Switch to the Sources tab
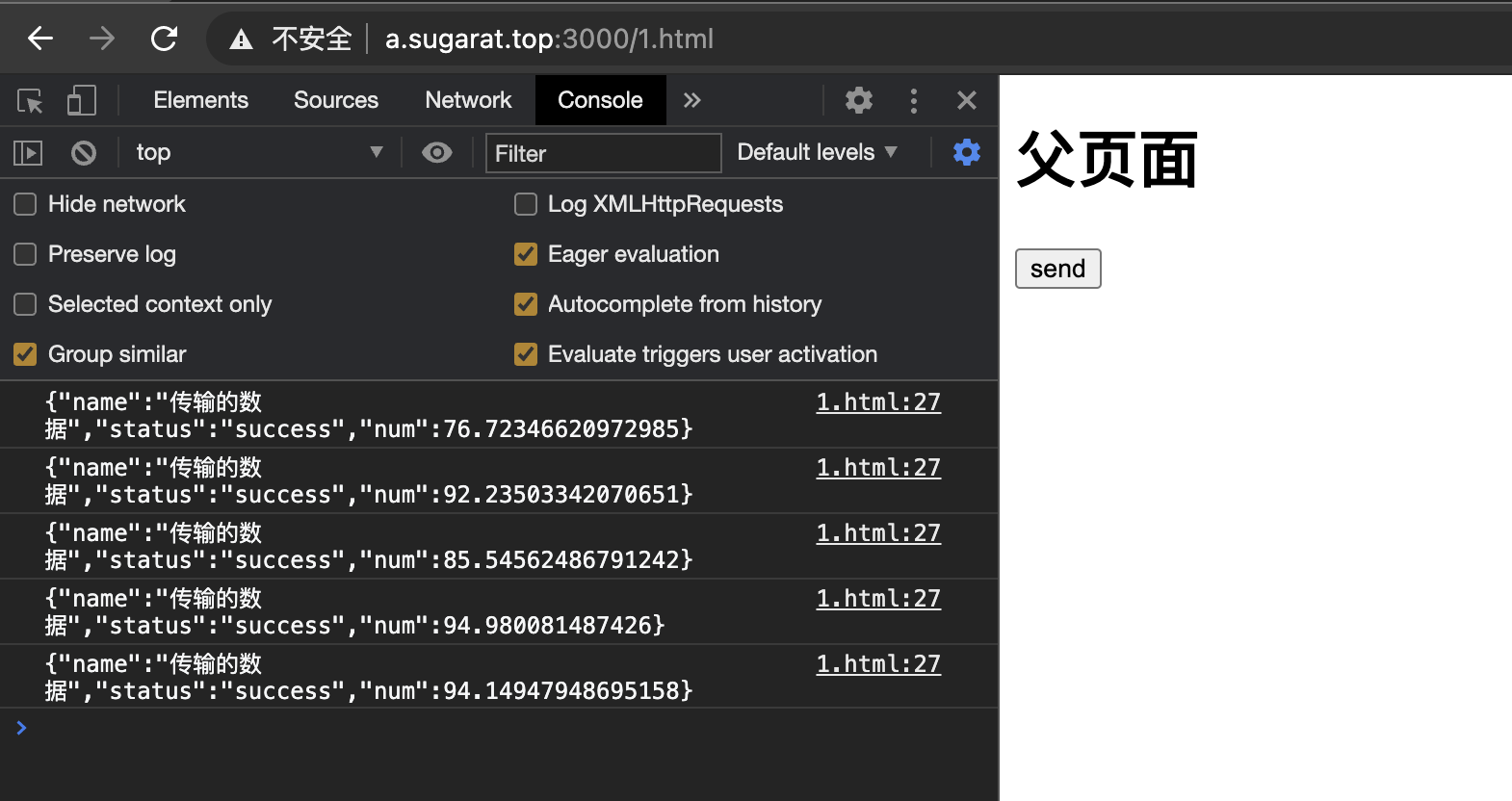The height and width of the screenshot is (801, 1512). pyautogui.click(x=336, y=100)
